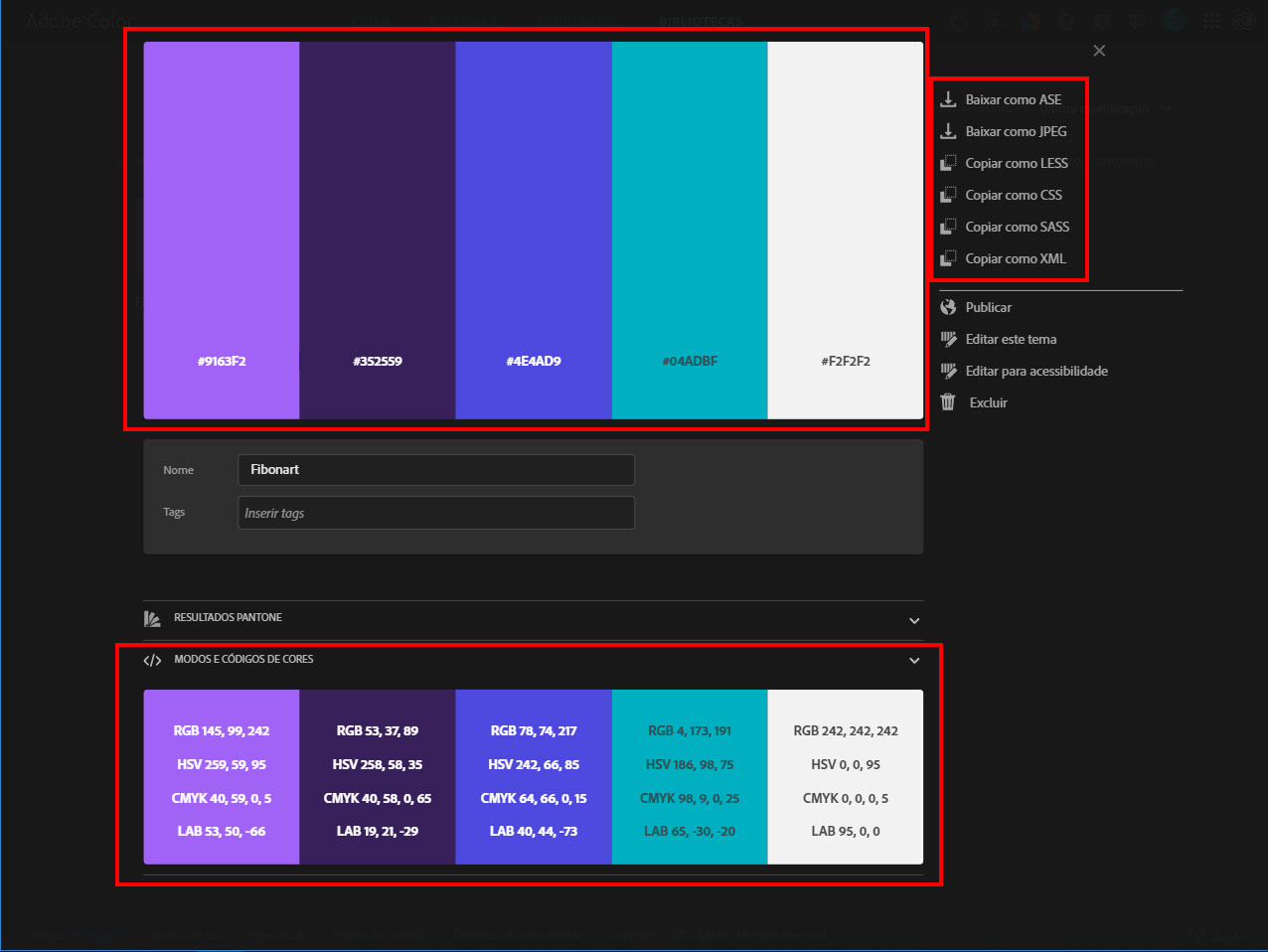Image resolution: width=1268 pixels, height=952 pixels.
Task: Collapse the Modos e códigos de cores section
Action: (914, 661)
